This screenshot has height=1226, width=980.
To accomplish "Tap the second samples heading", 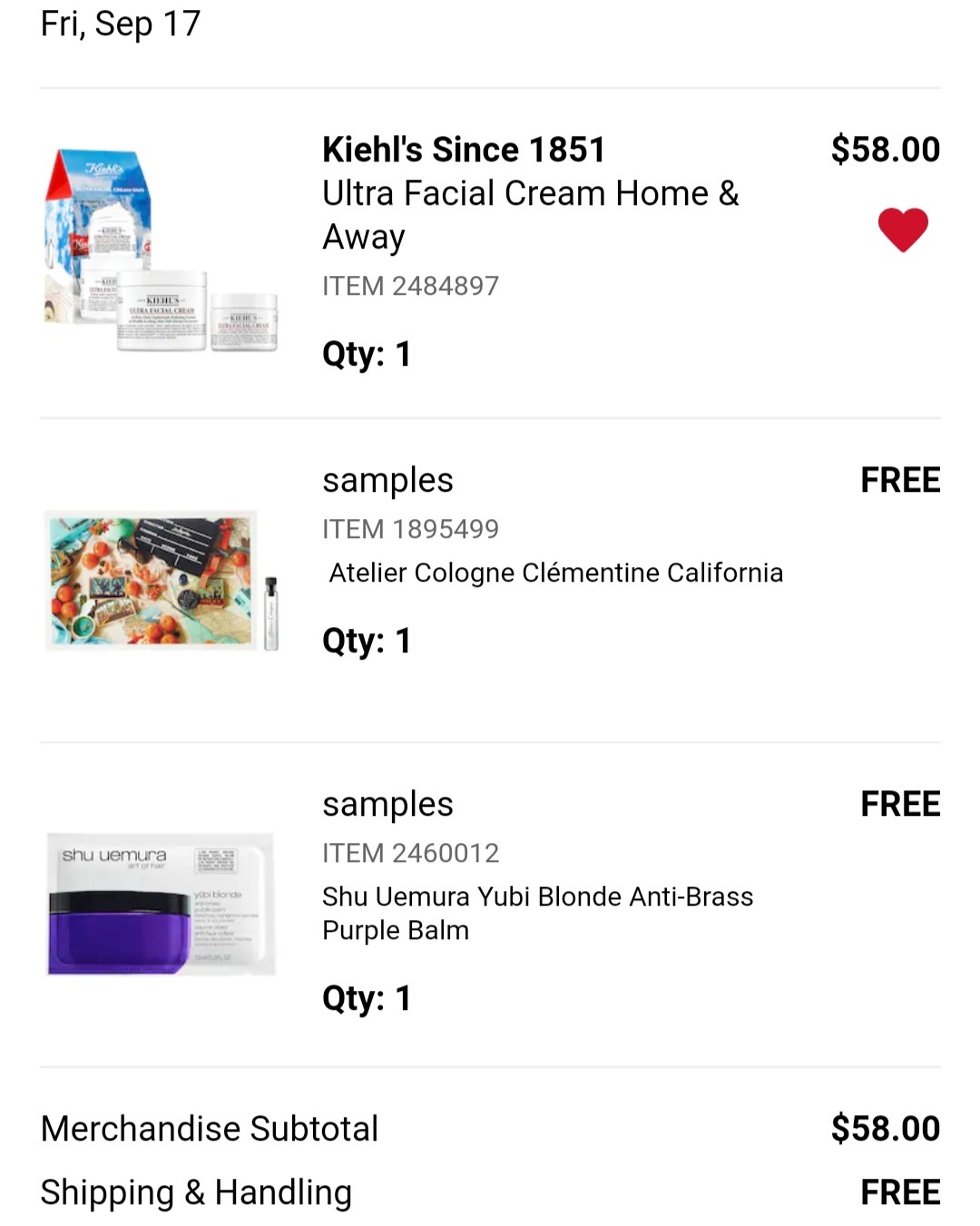I will click(387, 805).
